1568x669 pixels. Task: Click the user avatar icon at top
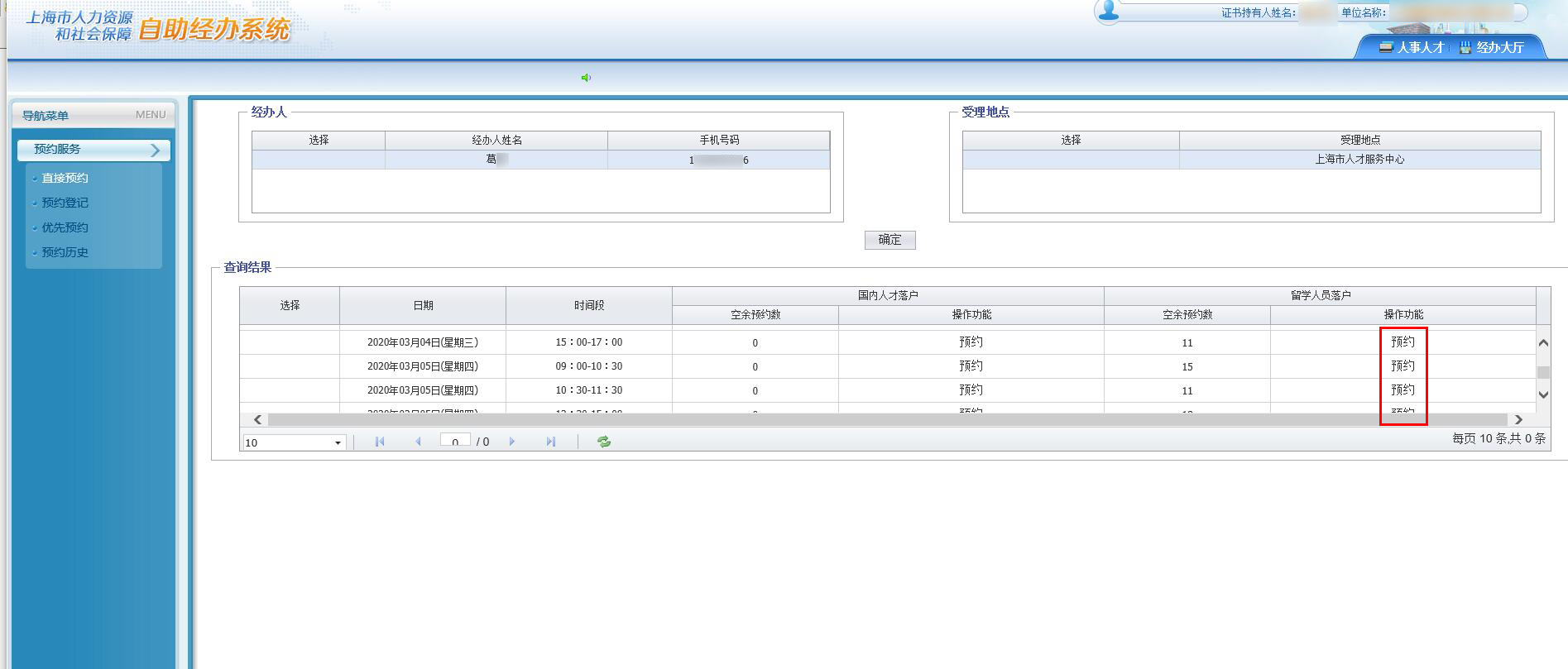point(1109,11)
